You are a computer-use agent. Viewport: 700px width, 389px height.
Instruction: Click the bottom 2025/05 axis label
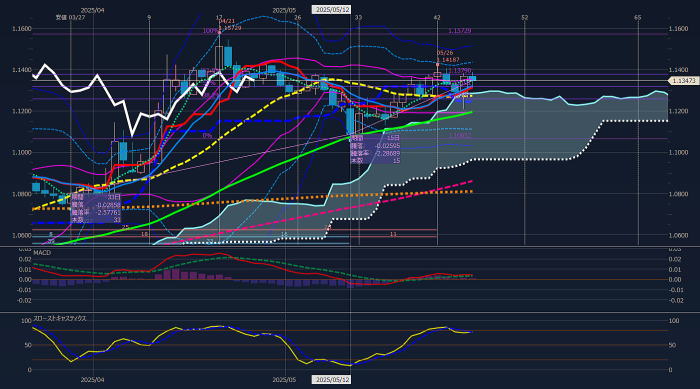click(284, 380)
